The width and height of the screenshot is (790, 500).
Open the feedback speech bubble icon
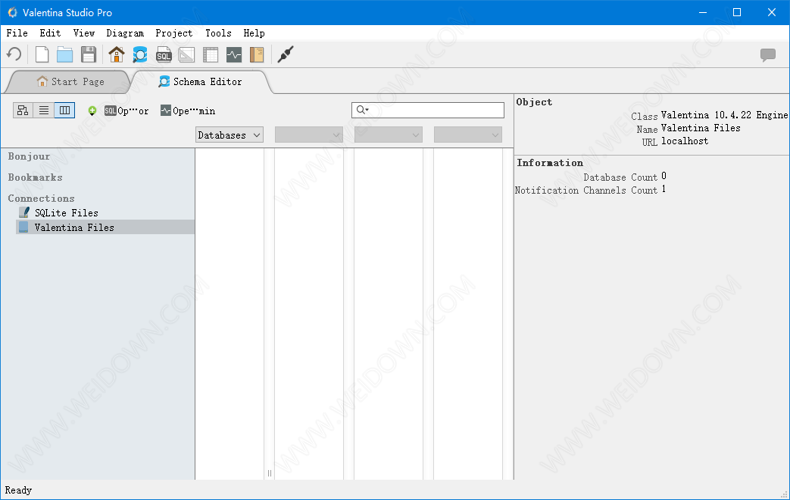pos(768,54)
